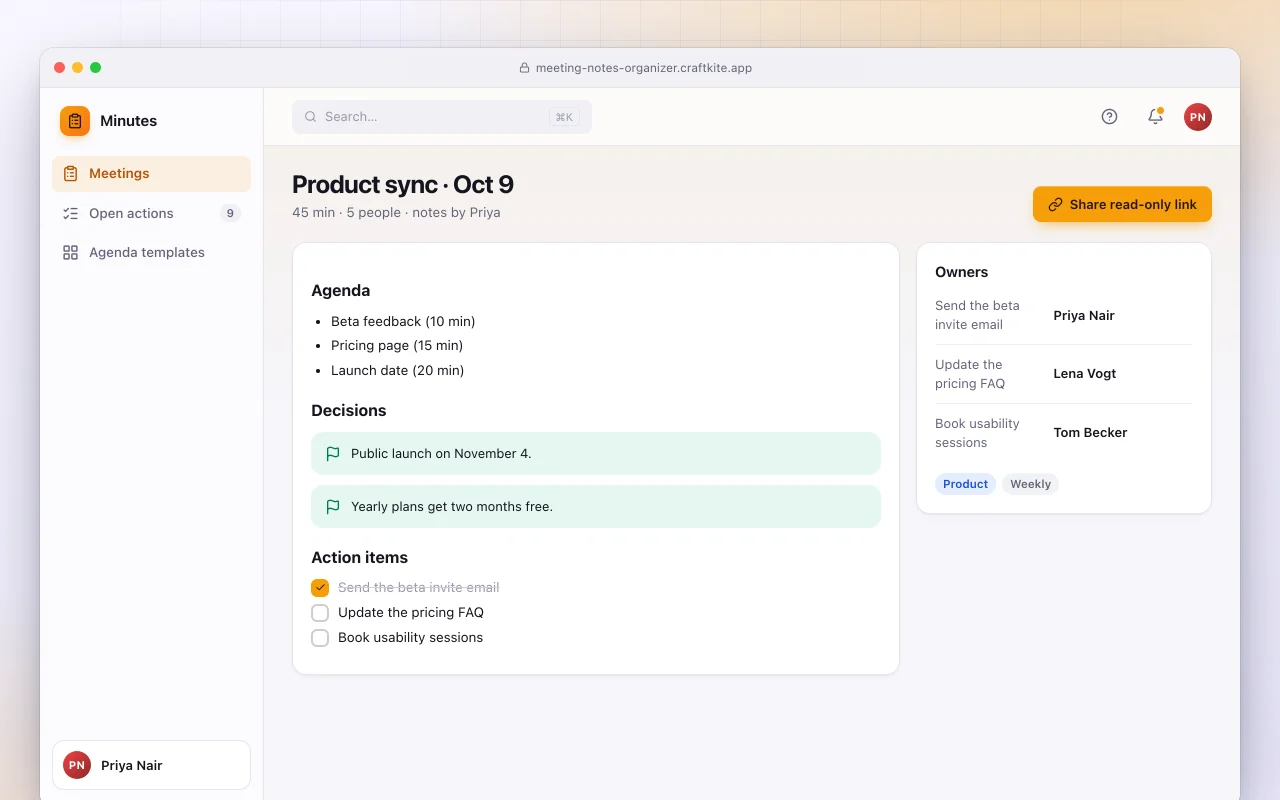This screenshot has height=800, width=1280.
Task: Click the Open actions checklist icon
Action: point(70,213)
